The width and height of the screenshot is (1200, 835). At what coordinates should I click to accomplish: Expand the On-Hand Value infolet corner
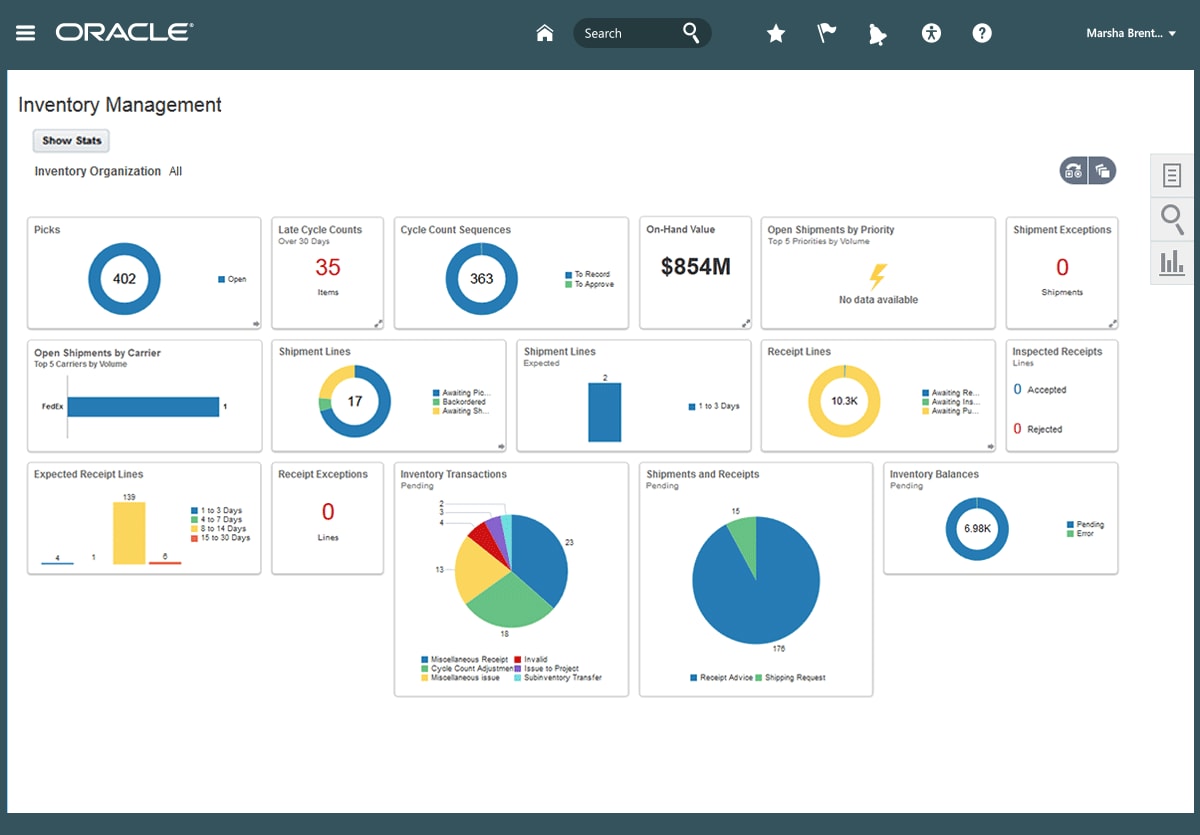tap(746, 323)
